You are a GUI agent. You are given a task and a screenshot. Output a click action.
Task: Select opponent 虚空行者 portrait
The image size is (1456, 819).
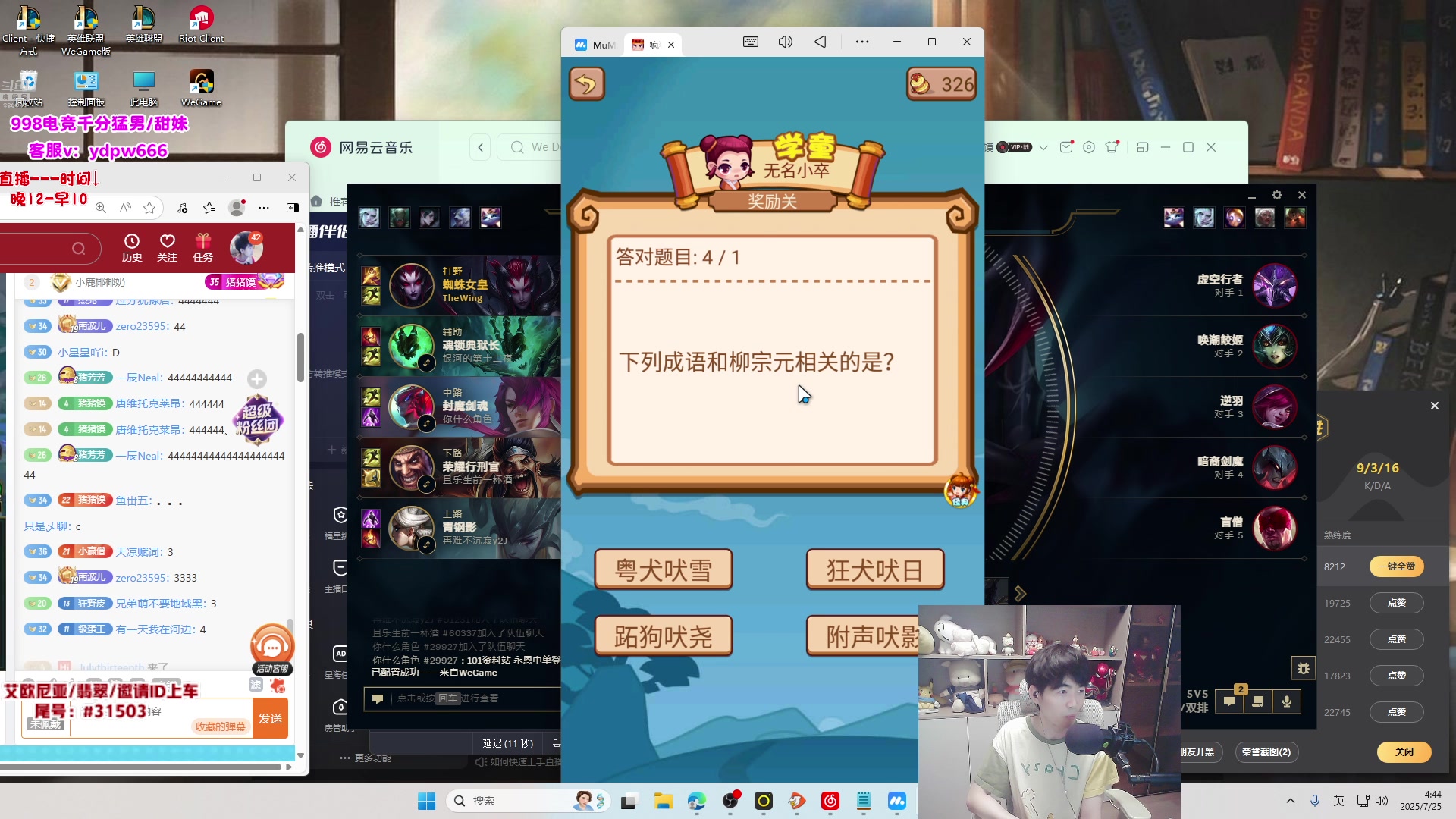1275,286
